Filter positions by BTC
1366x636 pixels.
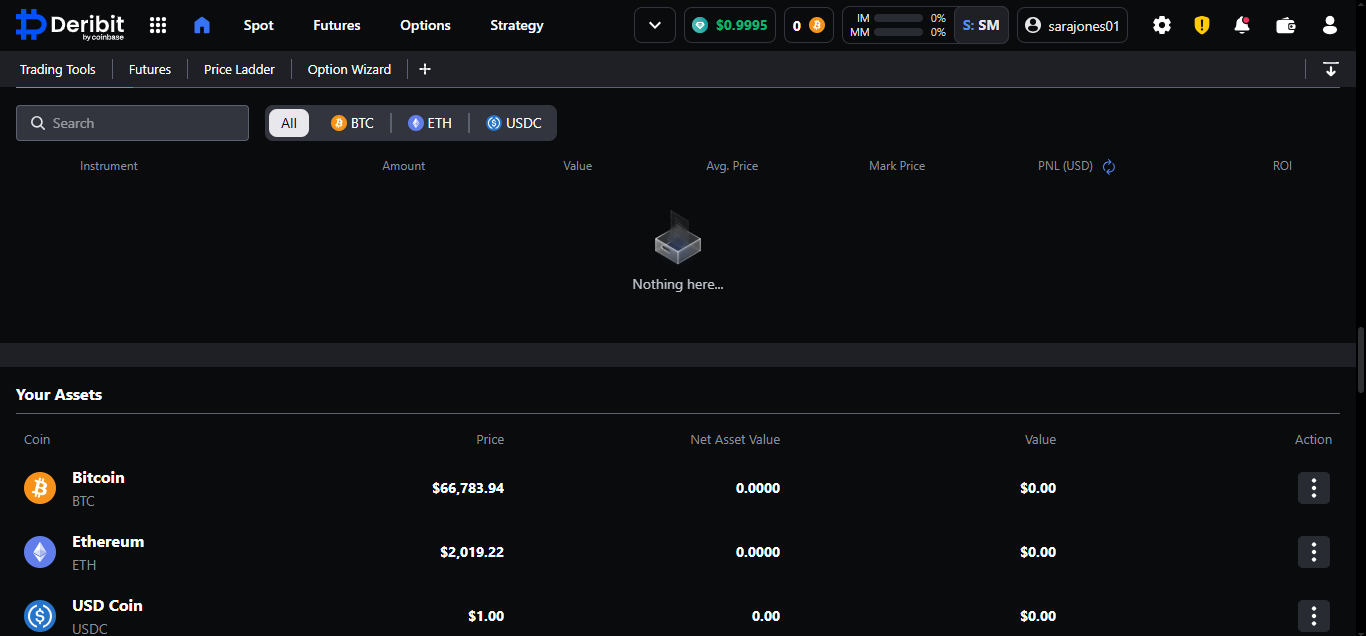click(x=352, y=123)
